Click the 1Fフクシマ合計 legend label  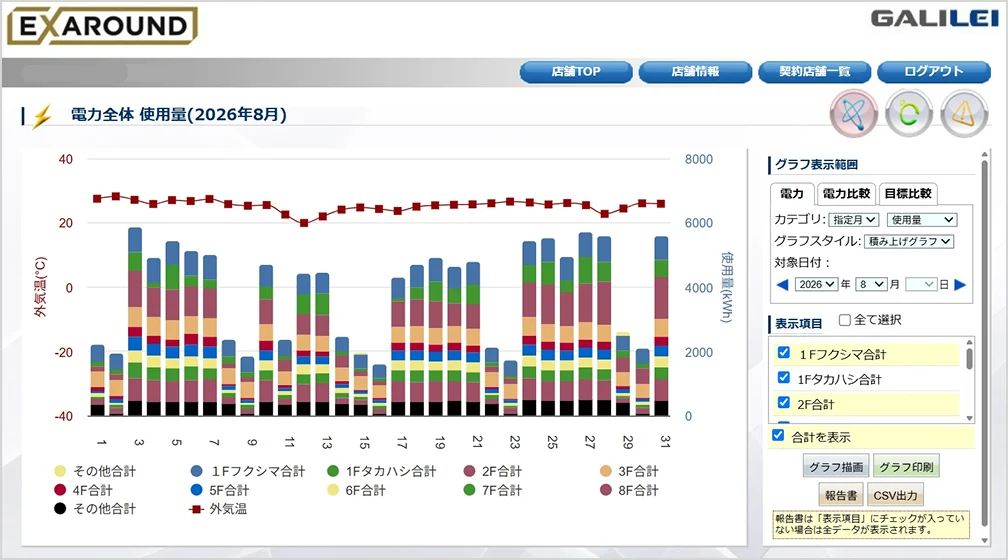point(258,471)
